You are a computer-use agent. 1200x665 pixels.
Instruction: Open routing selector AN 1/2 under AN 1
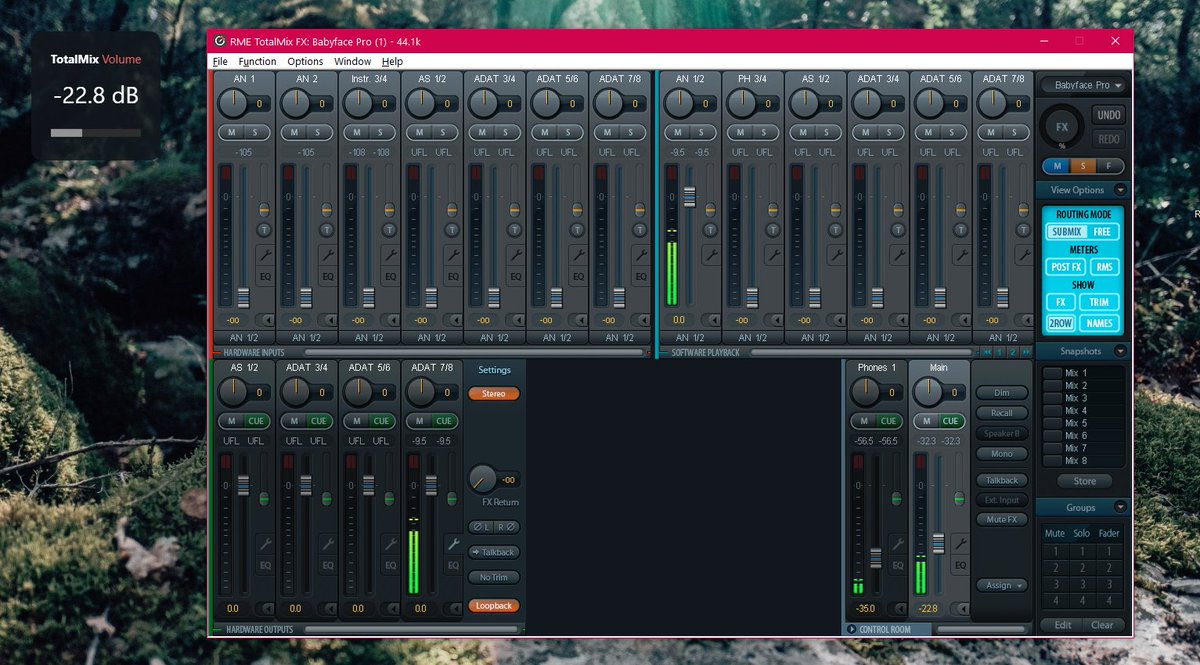click(x=246, y=337)
